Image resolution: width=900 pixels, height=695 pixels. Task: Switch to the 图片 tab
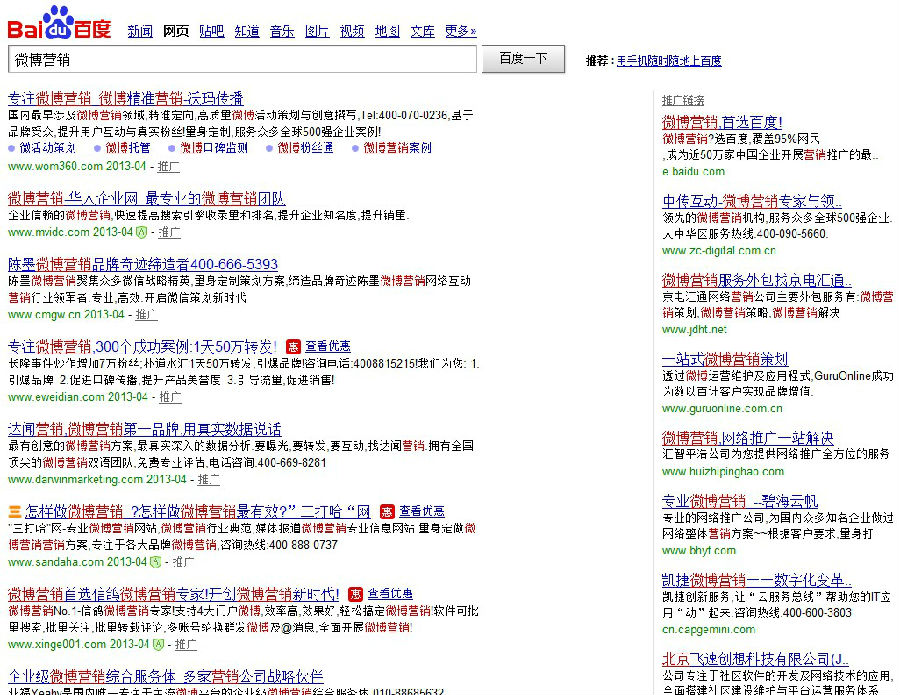[x=317, y=31]
